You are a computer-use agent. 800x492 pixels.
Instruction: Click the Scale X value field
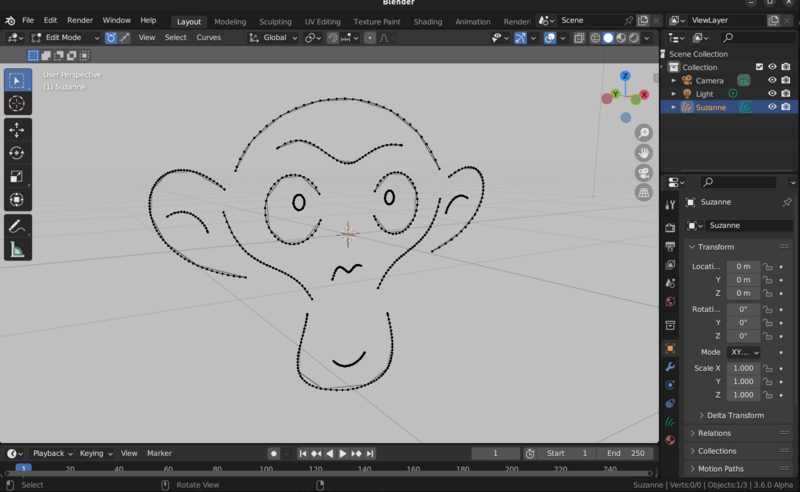743,368
